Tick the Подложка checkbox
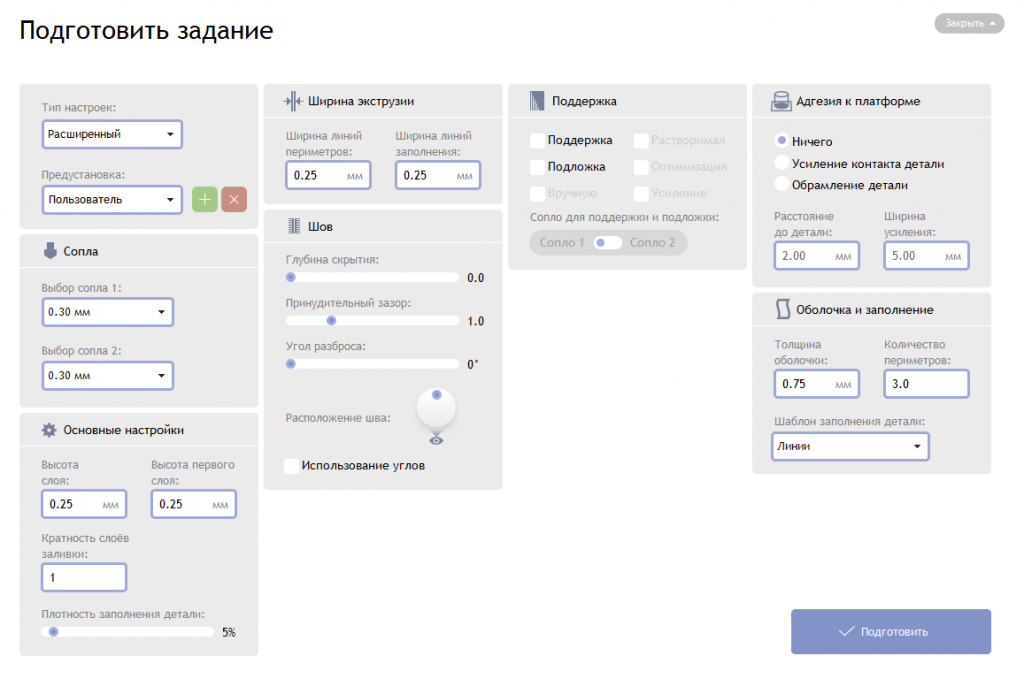 point(538,167)
